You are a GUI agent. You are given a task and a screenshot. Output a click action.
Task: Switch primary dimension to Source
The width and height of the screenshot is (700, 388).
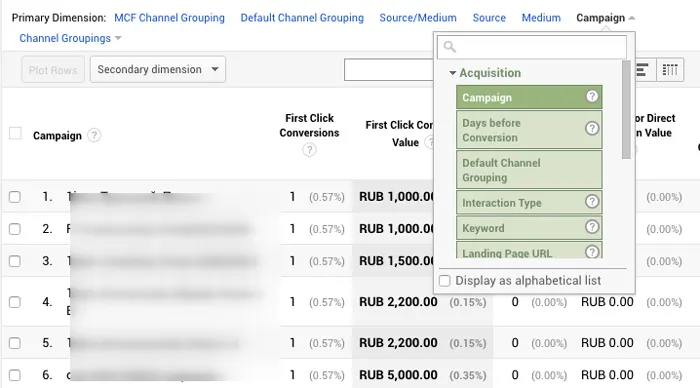489,18
